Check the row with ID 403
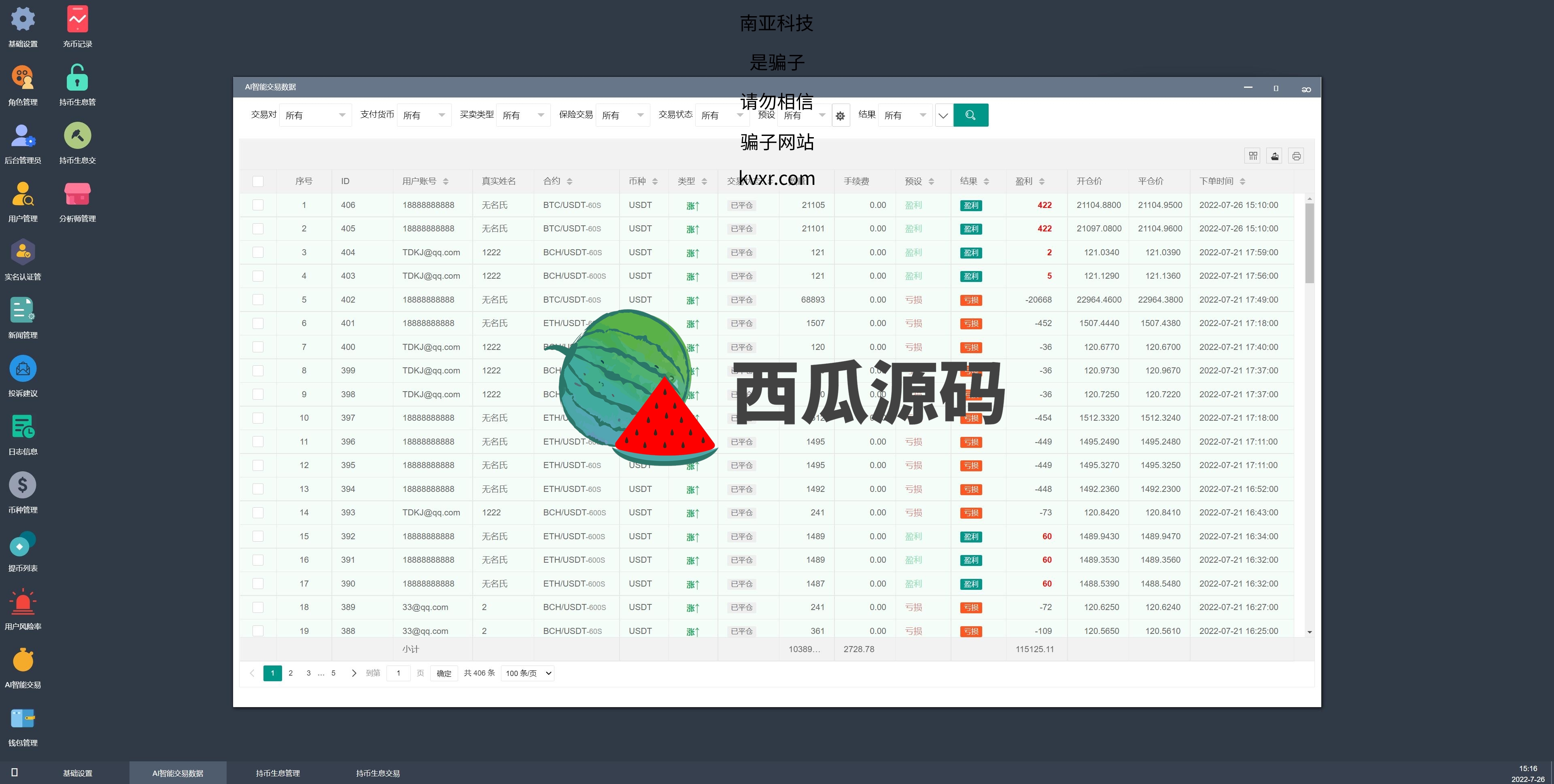The width and height of the screenshot is (1554, 784). point(258,275)
